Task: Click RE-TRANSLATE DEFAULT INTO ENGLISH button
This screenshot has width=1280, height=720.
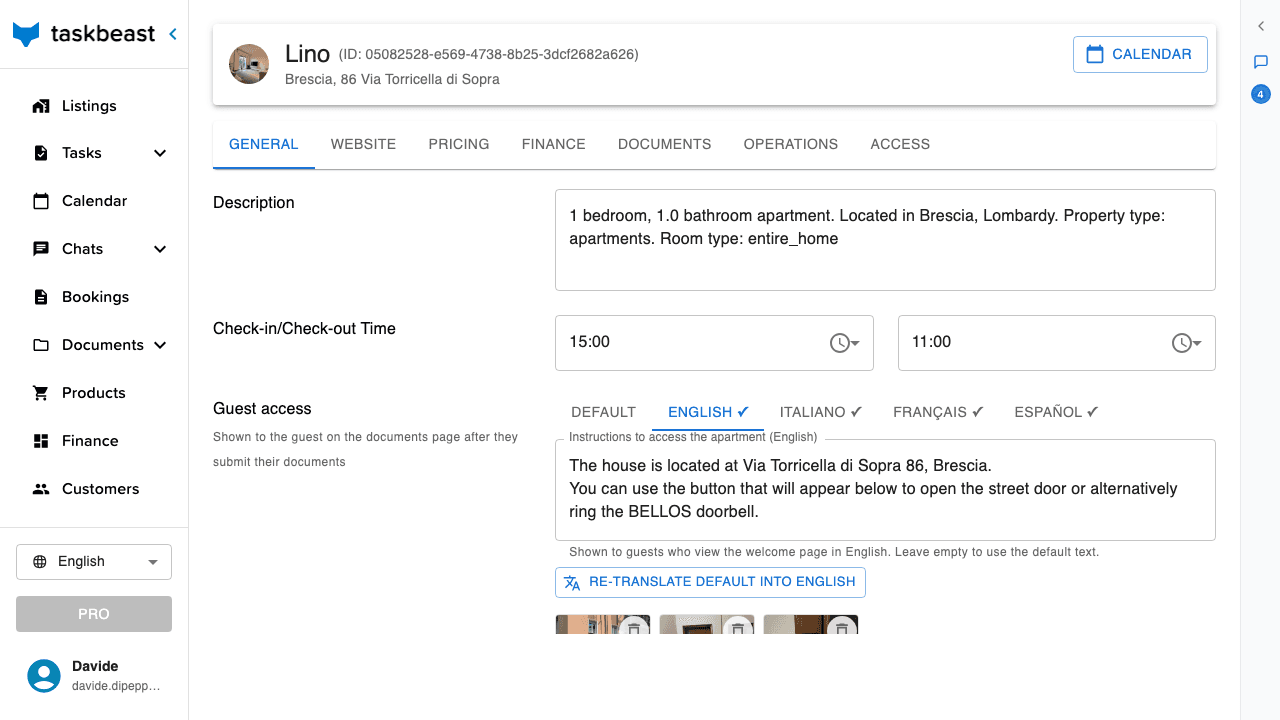Action: pos(710,582)
